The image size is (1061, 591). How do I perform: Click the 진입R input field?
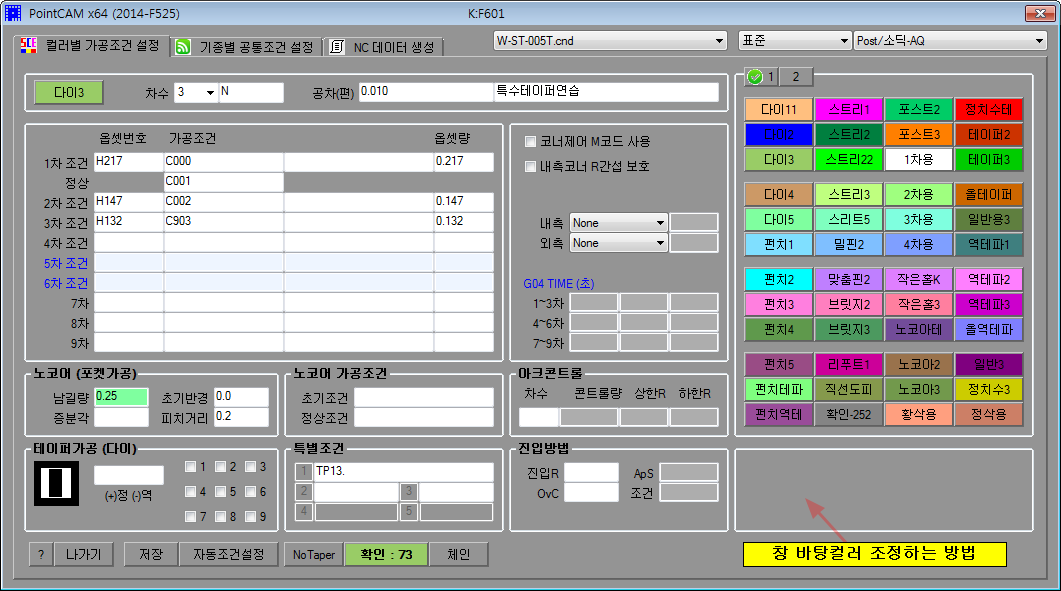pyautogui.click(x=591, y=473)
